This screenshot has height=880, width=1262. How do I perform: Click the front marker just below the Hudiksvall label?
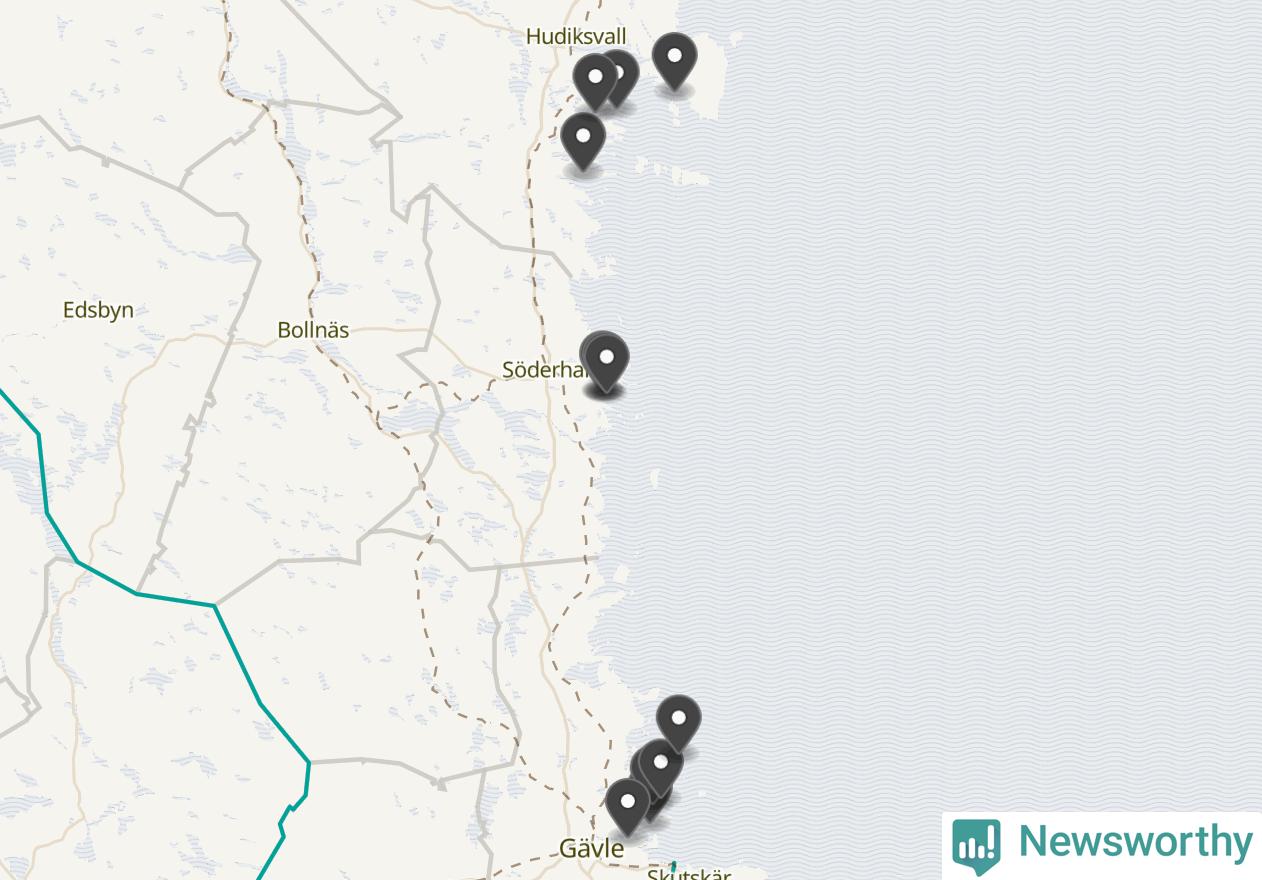point(595,81)
